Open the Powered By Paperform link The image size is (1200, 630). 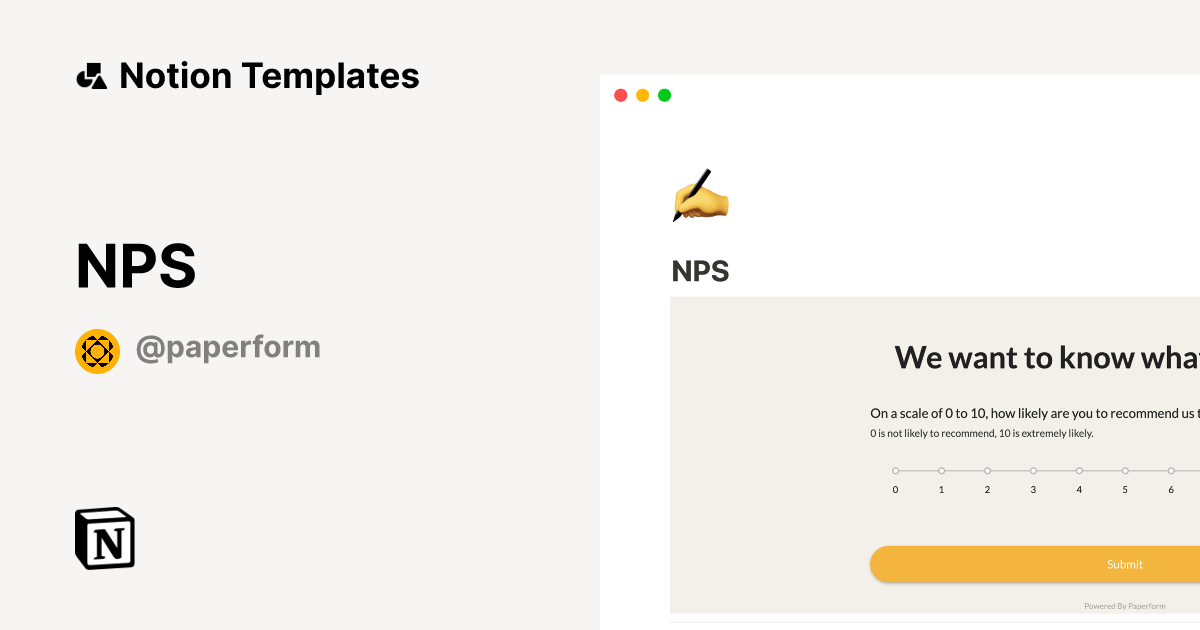1125,605
